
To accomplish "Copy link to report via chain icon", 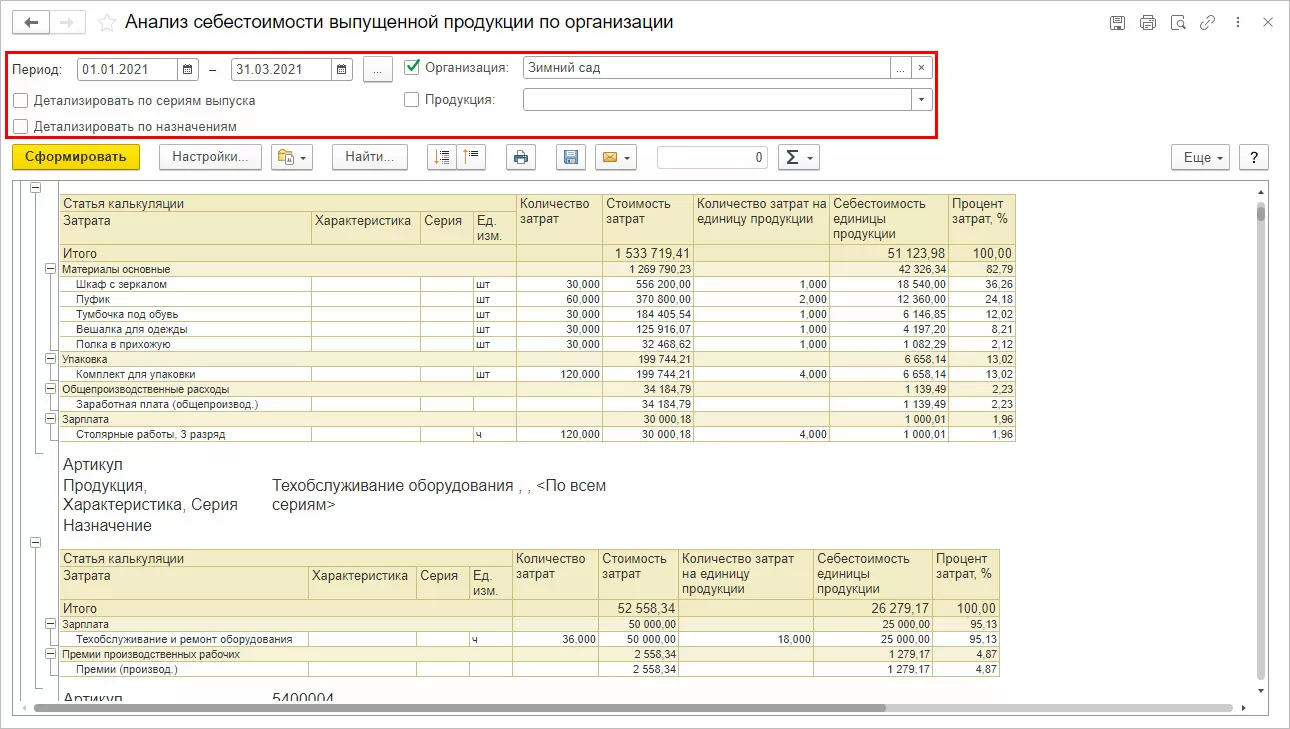I will click(x=1208, y=22).
